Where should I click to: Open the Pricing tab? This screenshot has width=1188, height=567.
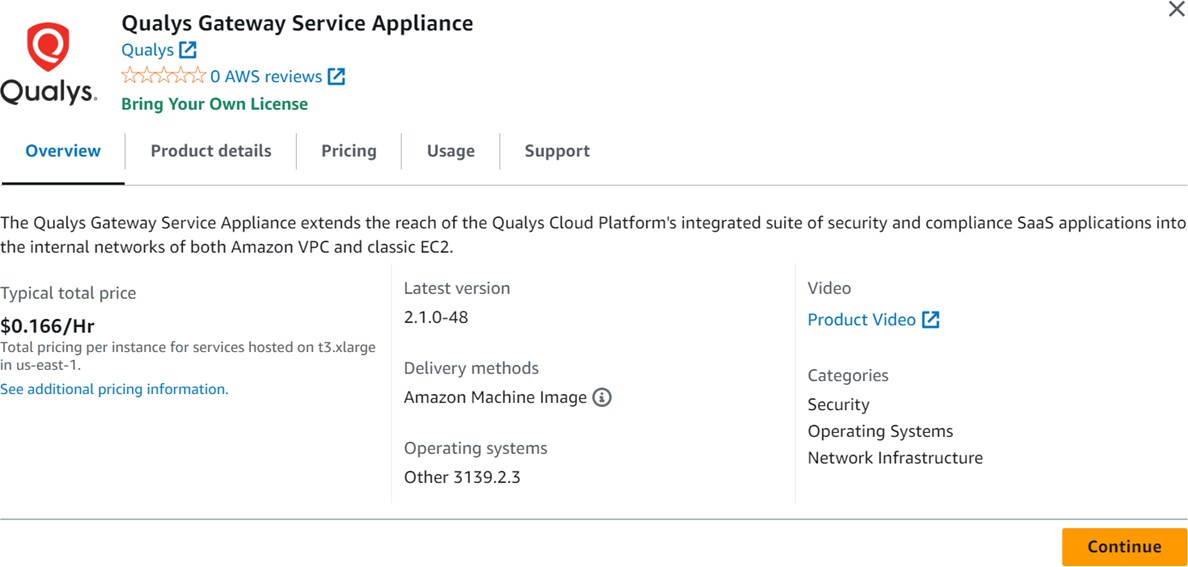(x=349, y=151)
